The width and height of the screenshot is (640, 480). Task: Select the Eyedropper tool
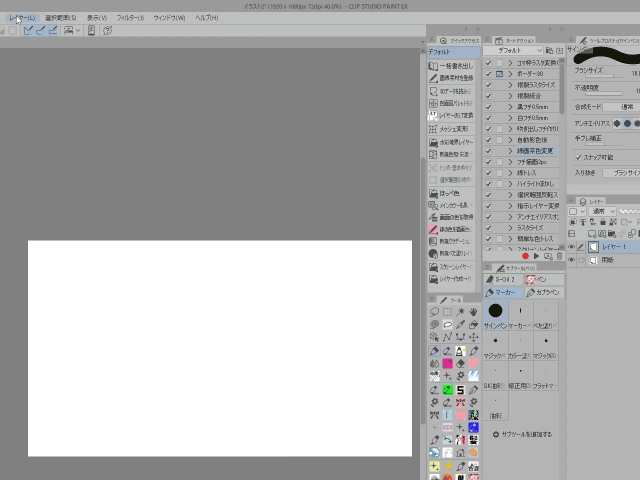pyautogui.click(x=460, y=324)
